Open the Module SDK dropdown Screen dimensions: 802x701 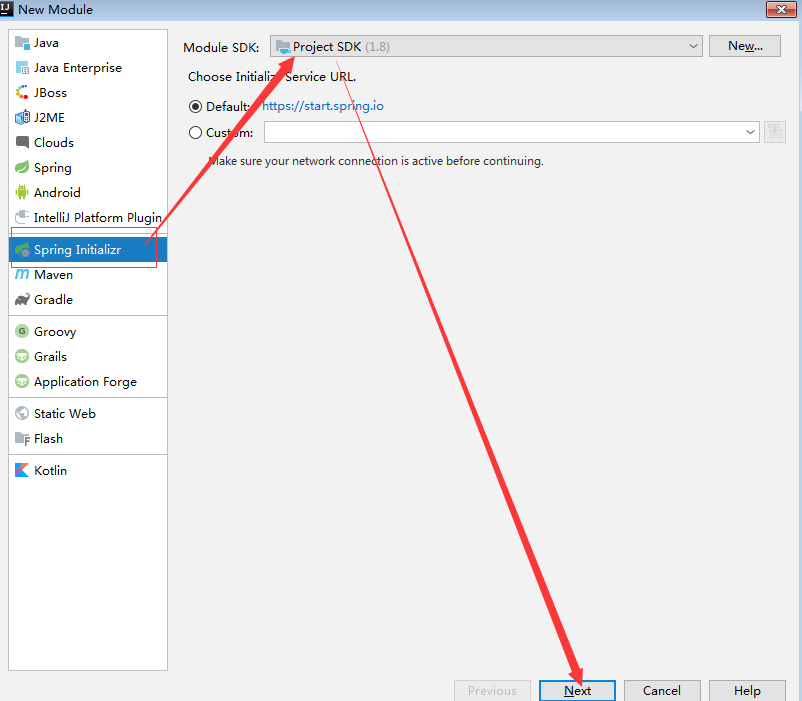[x=486, y=46]
